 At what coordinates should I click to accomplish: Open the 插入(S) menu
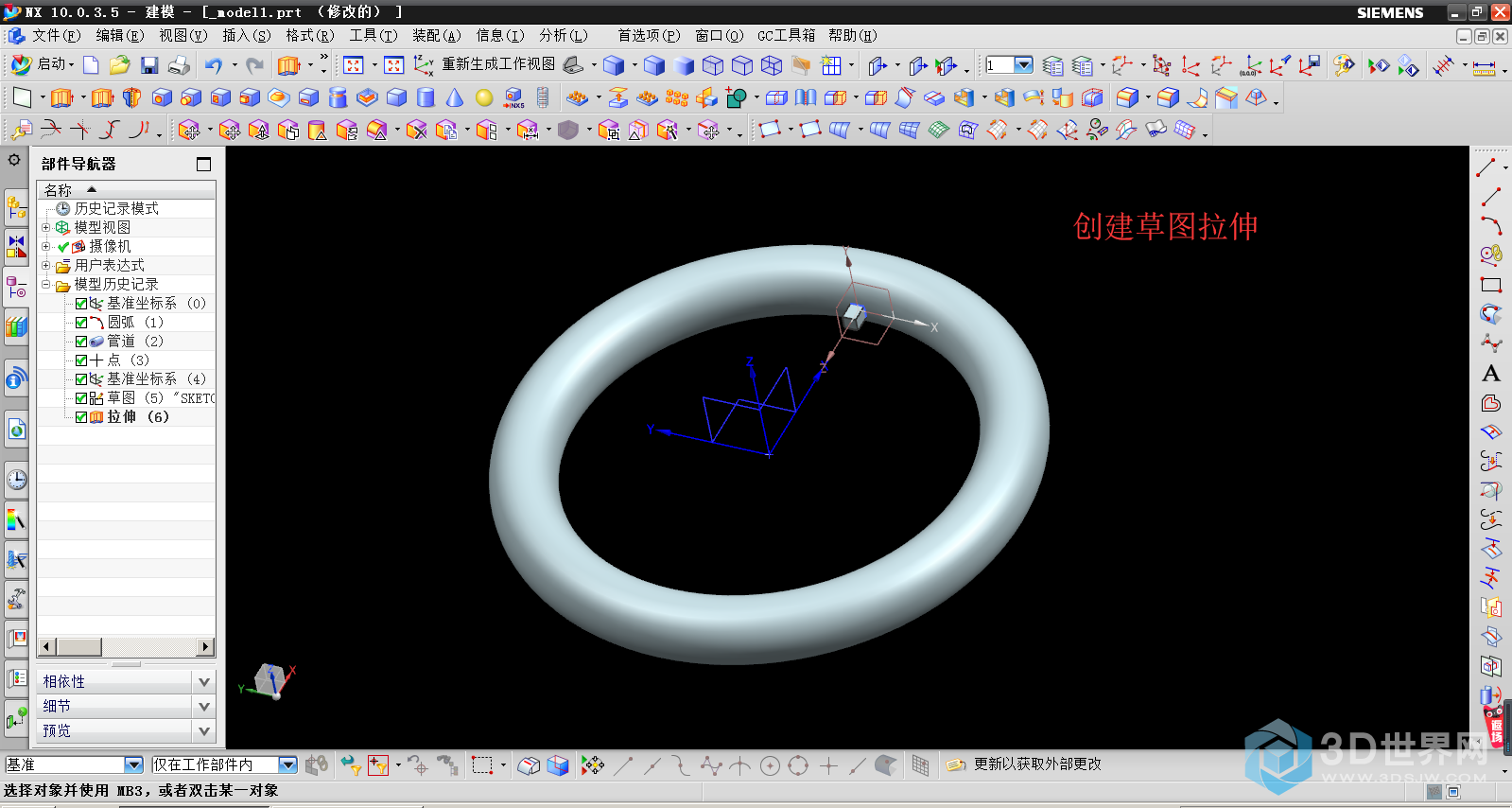tap(247, 35)
